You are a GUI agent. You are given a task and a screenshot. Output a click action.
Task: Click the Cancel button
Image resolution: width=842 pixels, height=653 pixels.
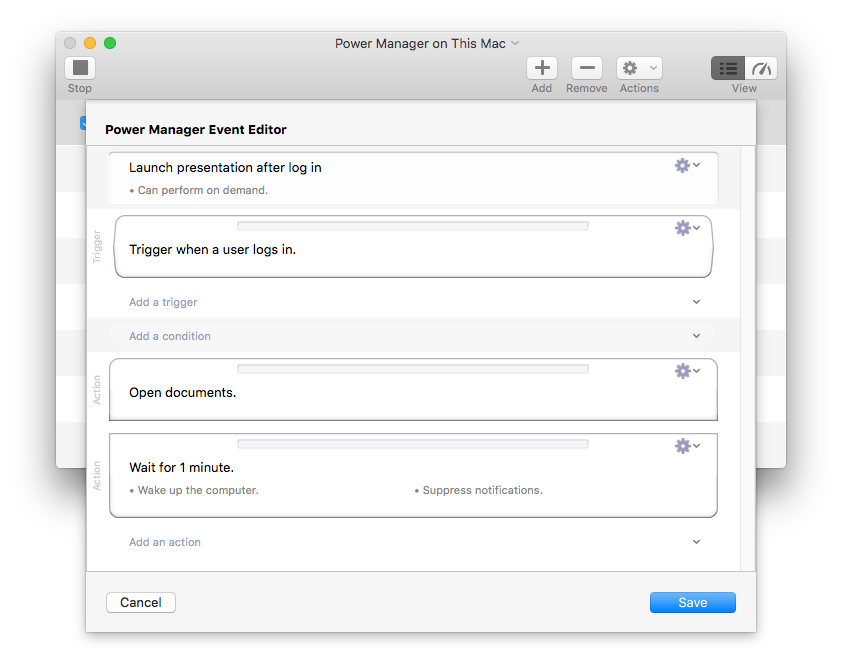(141, 603)
